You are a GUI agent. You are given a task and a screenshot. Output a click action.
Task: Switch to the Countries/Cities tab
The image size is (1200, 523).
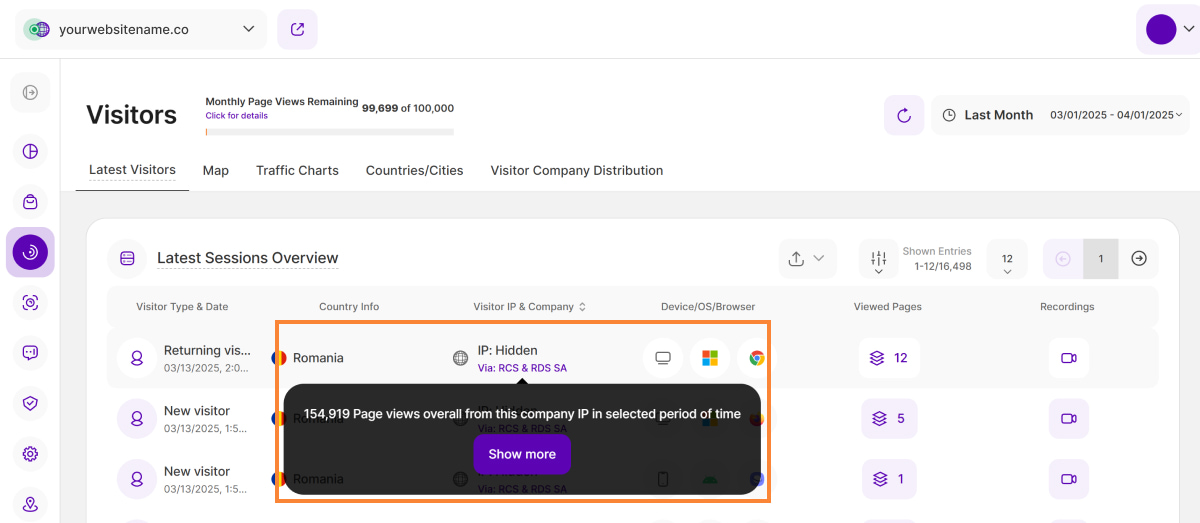[x=414, y=171]
